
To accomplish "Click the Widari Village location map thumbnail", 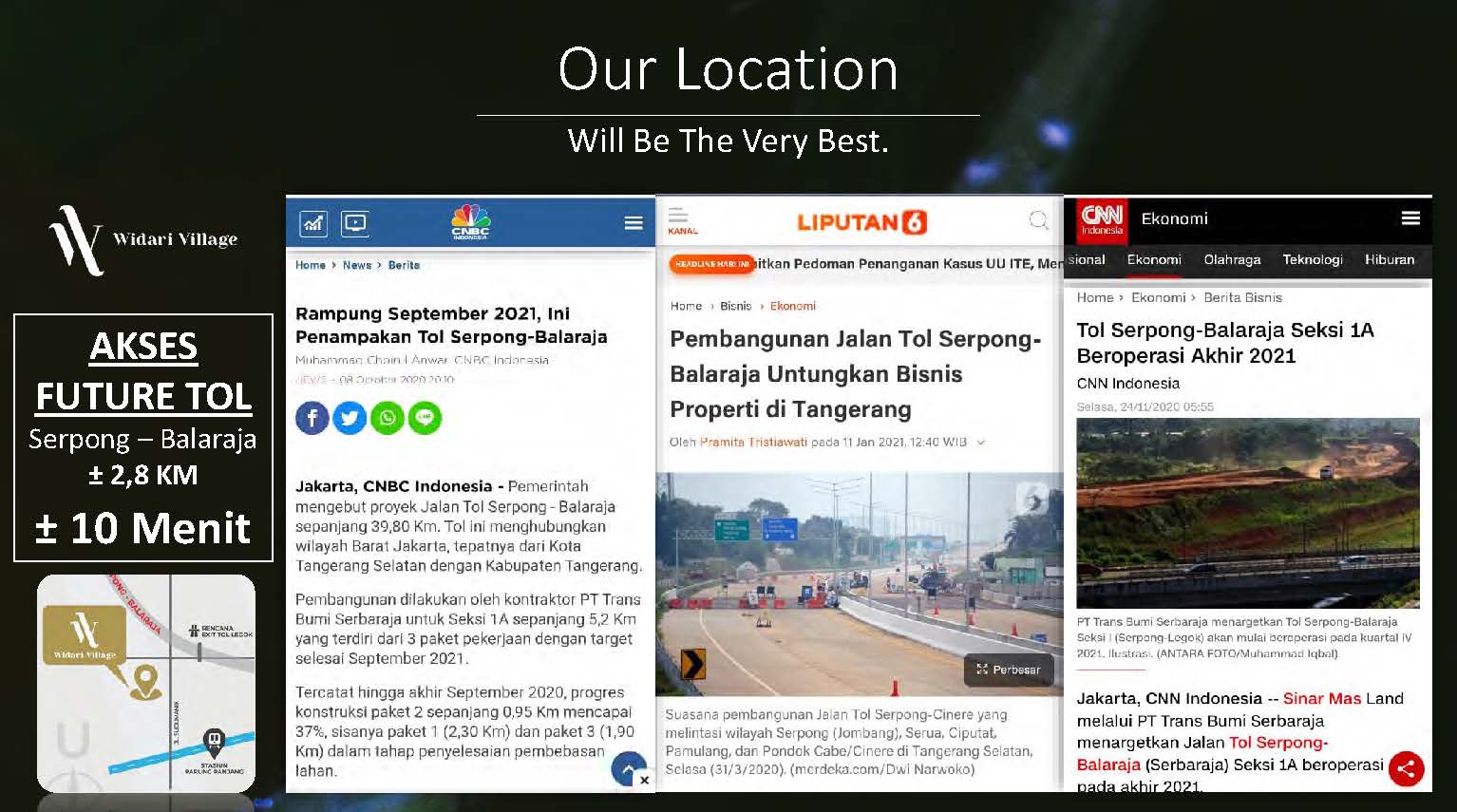I will [x=146, y=684].
